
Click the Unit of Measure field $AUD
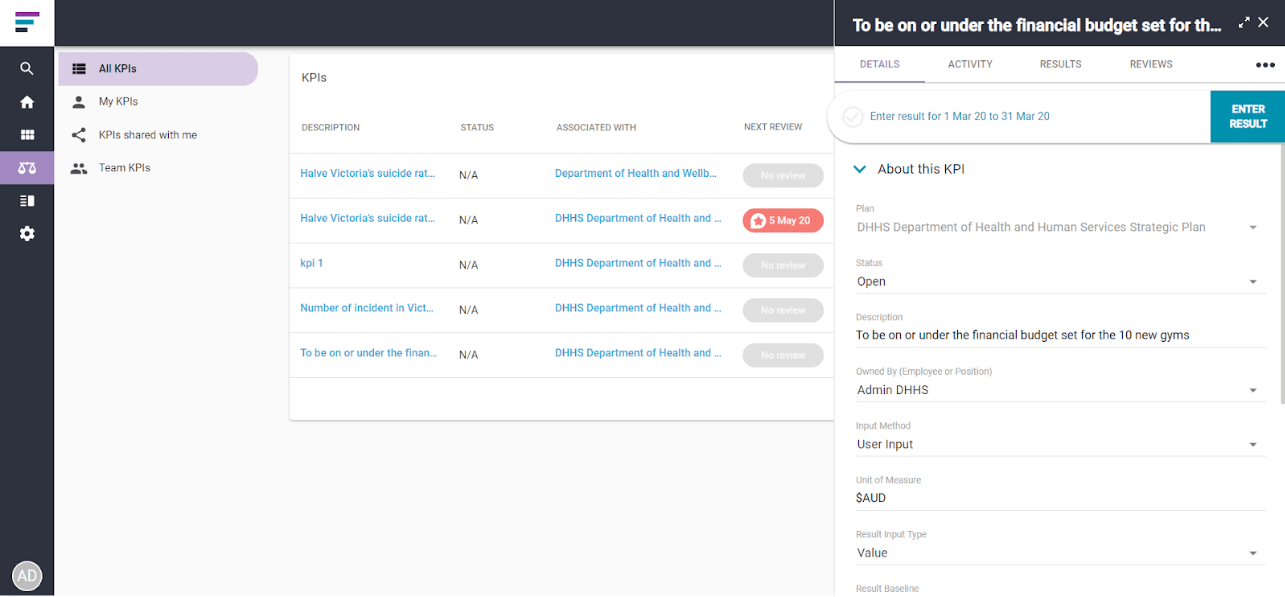click(1061, 498)
